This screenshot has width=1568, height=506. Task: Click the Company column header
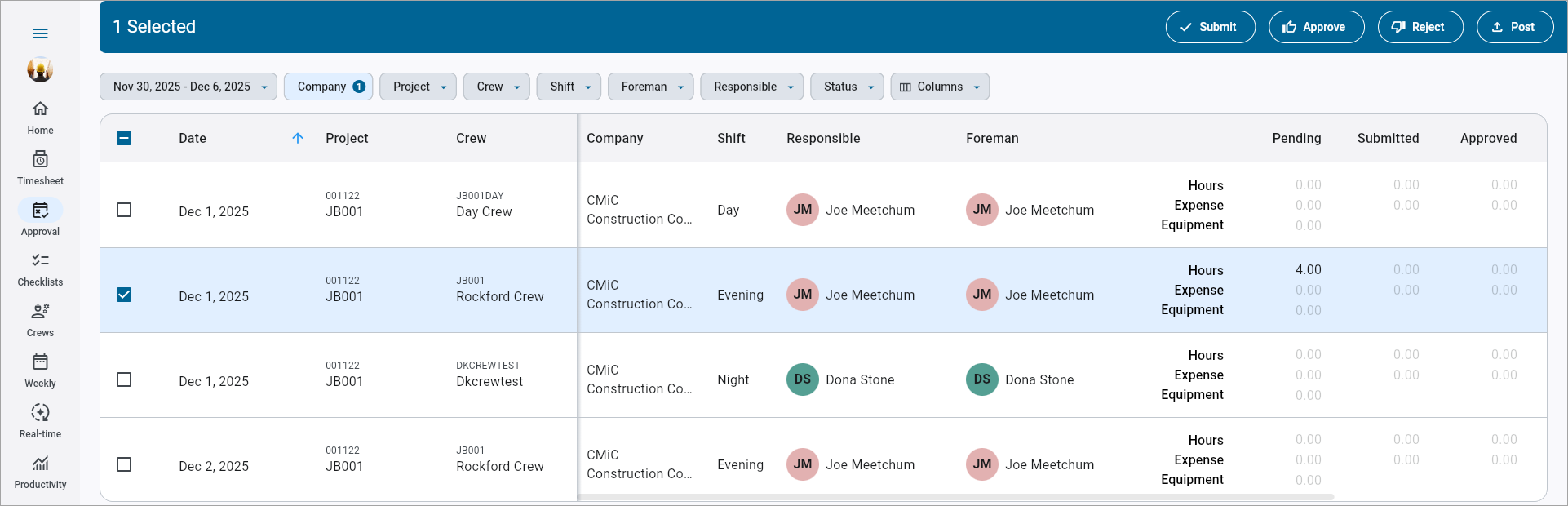click(x=615, y=138)
